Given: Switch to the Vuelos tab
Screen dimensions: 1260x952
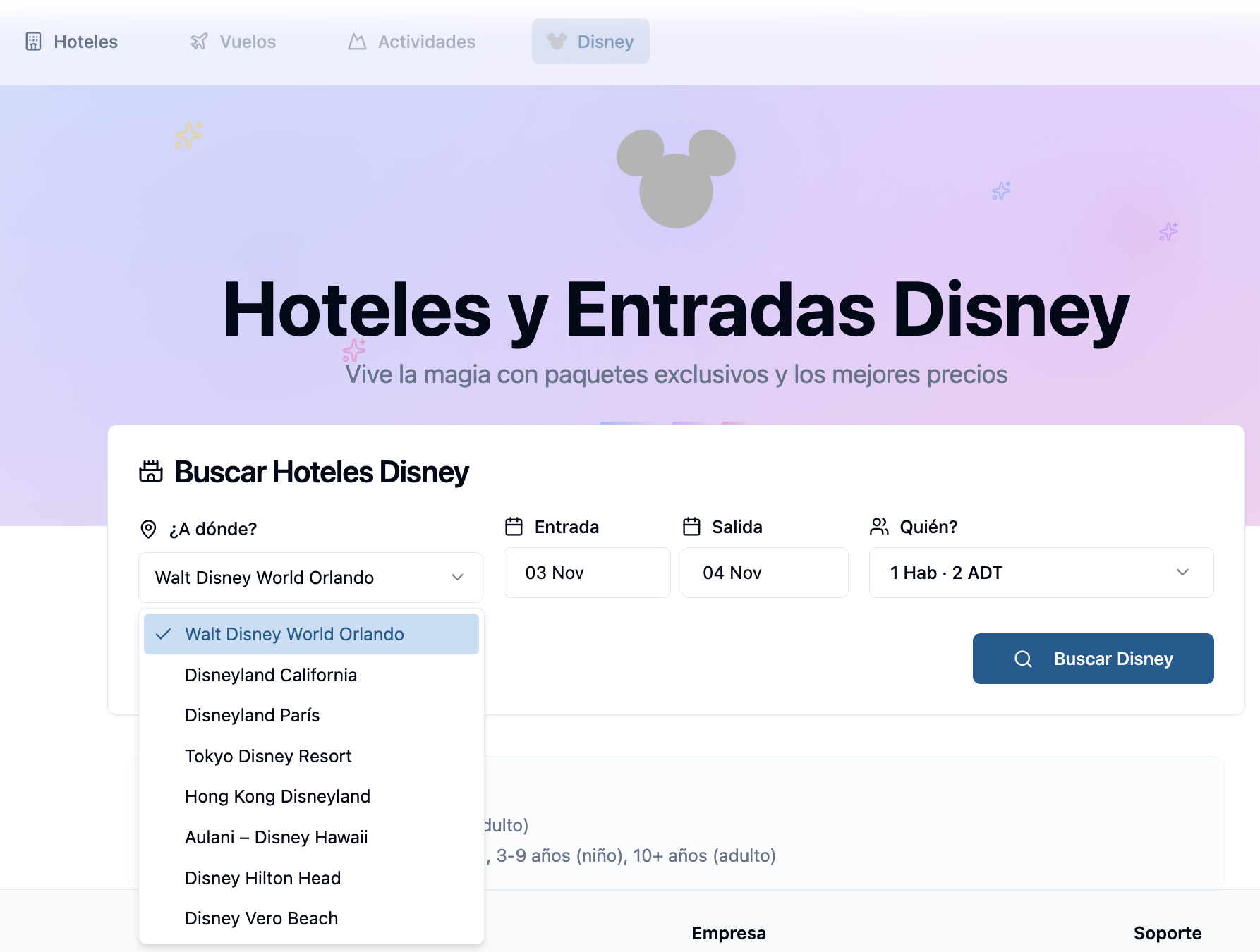Looking at the screenshot, I should pos(233,42).
